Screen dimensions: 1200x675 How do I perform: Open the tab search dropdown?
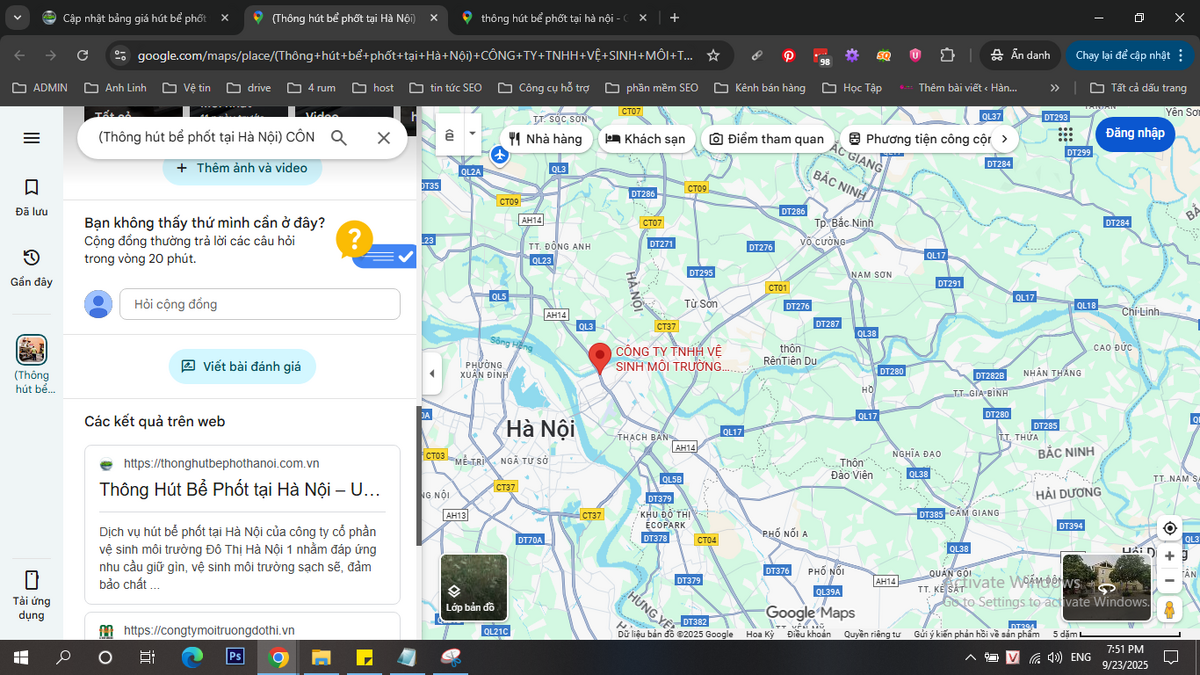click(x=18, y=18)
